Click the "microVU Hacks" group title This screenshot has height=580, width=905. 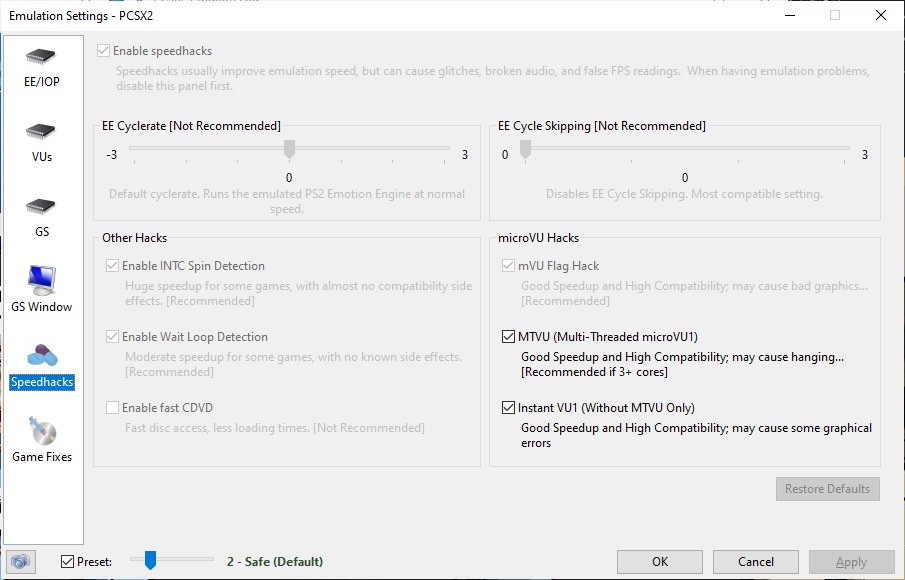point(538,238)
